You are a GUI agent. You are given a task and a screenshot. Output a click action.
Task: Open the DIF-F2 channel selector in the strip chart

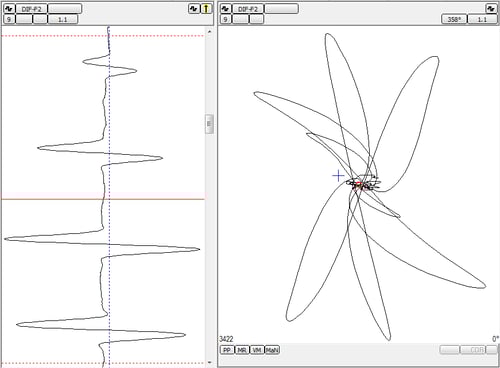coord(32,9)
